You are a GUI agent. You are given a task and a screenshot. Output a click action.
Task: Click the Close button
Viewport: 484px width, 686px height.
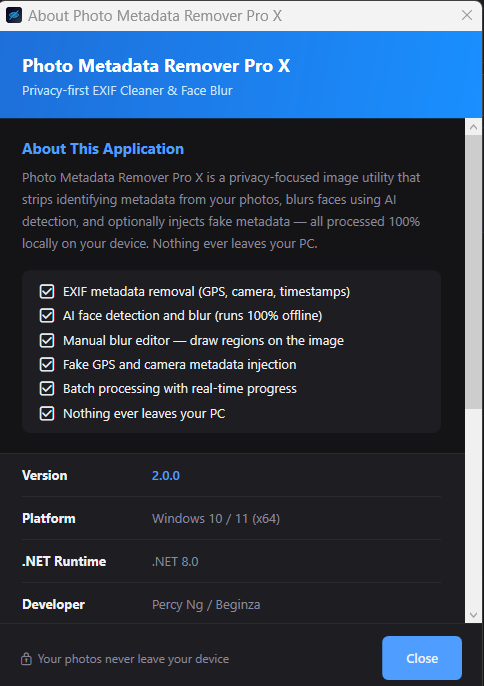[x=422, y=658]
